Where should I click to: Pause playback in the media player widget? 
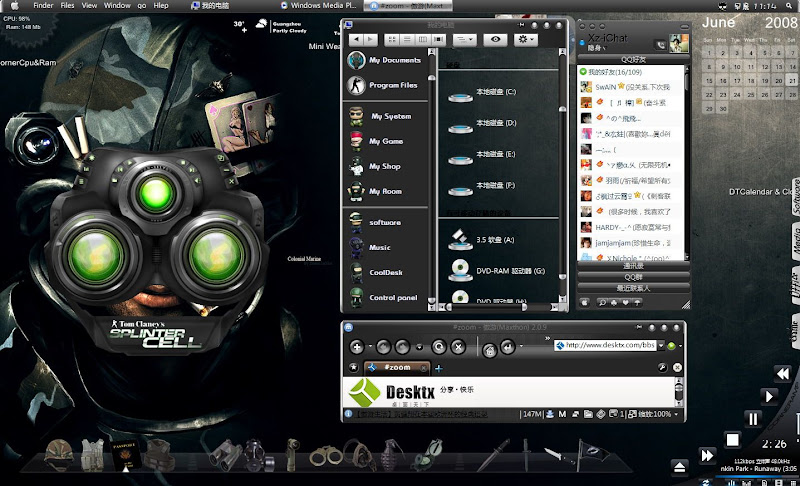753,419
